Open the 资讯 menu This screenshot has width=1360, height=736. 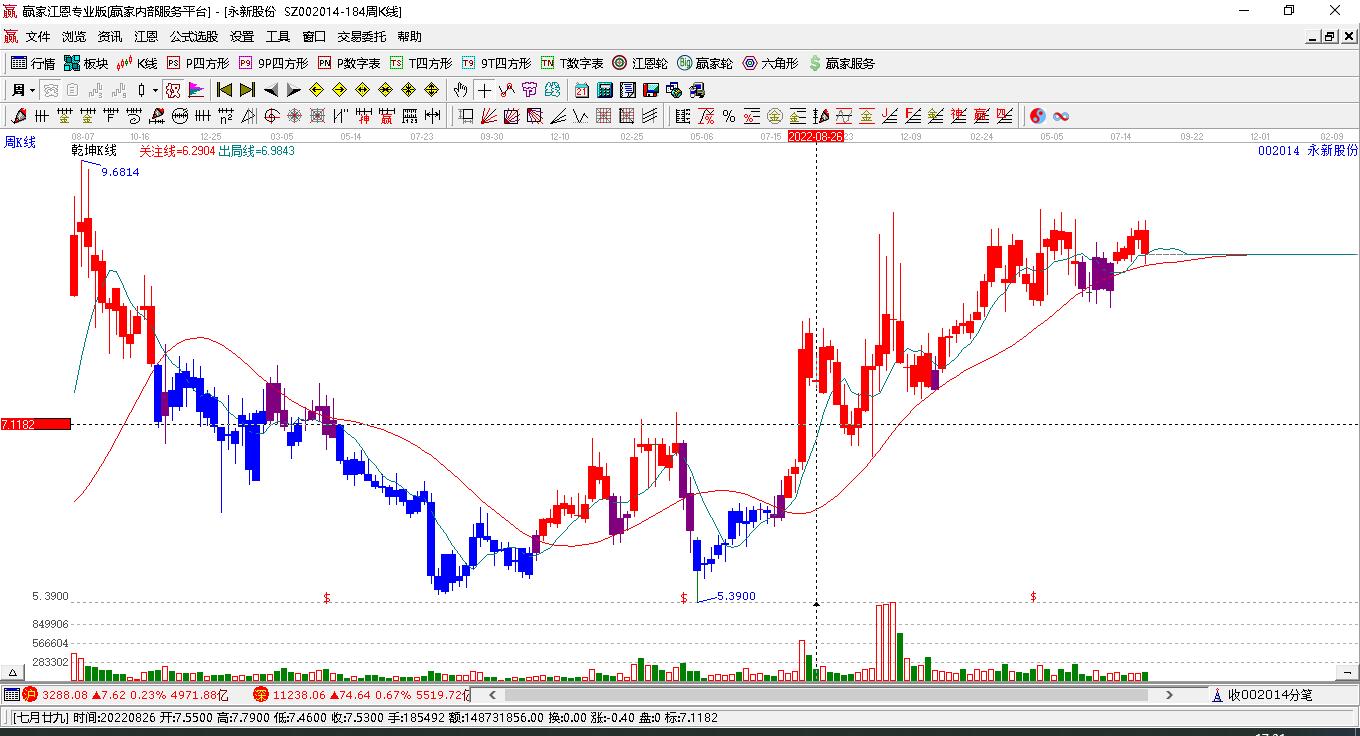[110, 37]
